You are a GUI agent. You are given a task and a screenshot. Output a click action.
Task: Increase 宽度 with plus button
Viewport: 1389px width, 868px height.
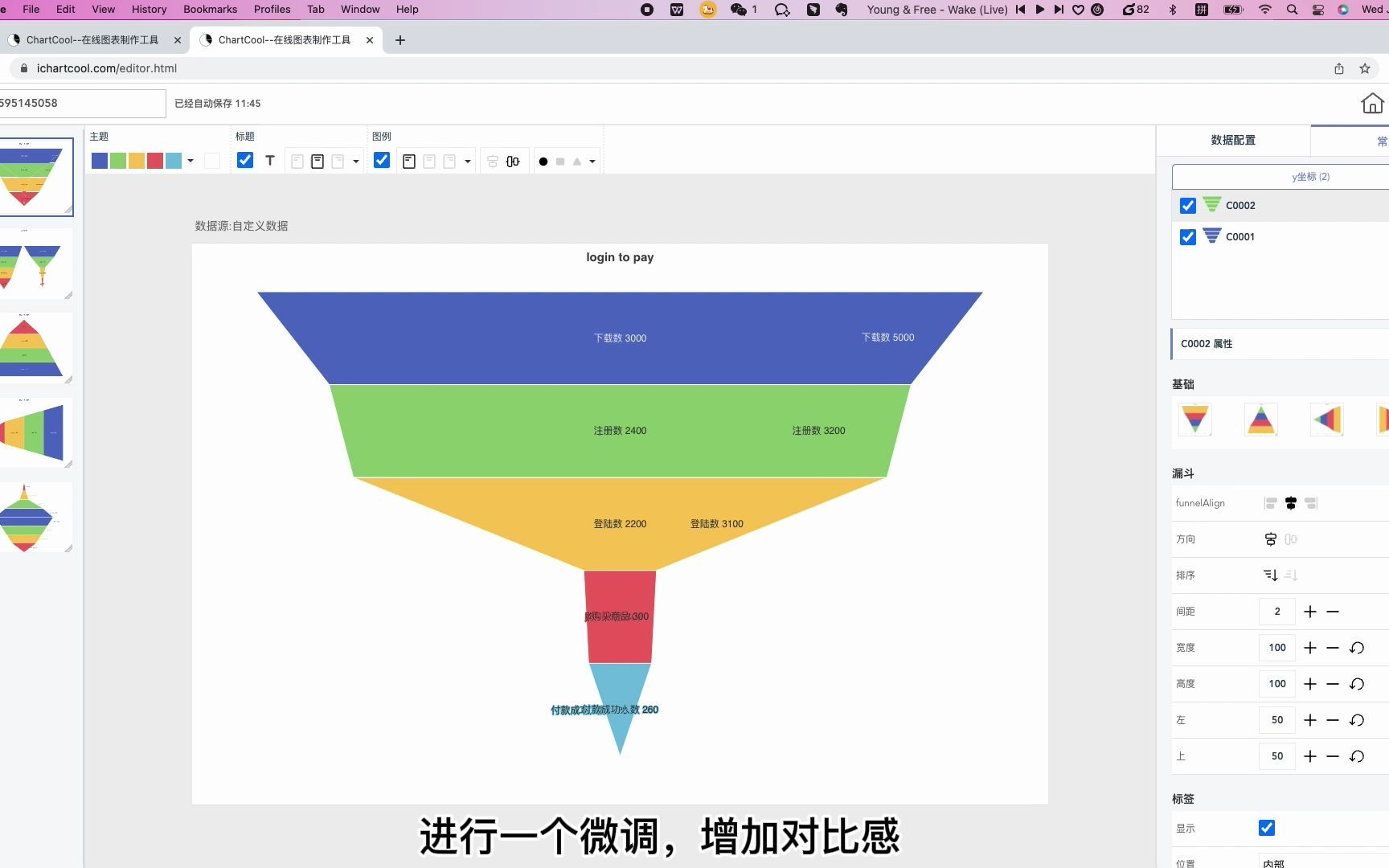point(1310,648)
